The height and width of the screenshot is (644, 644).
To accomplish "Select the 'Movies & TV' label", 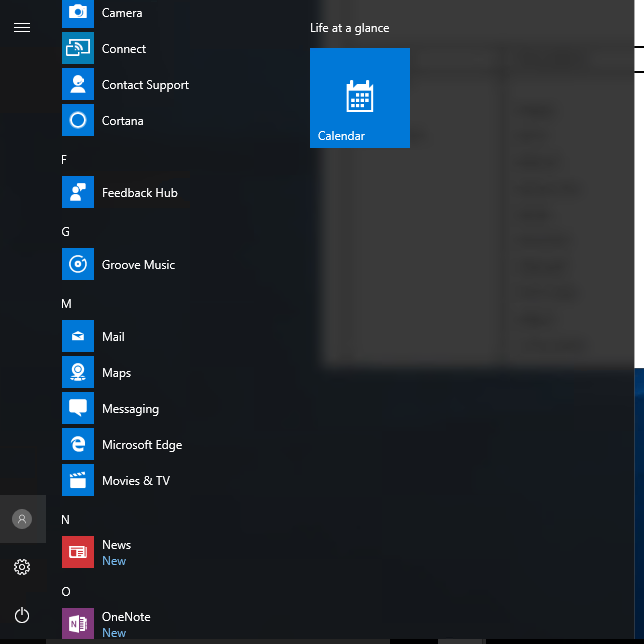I will pyautogui.click(x=136, y=481).
